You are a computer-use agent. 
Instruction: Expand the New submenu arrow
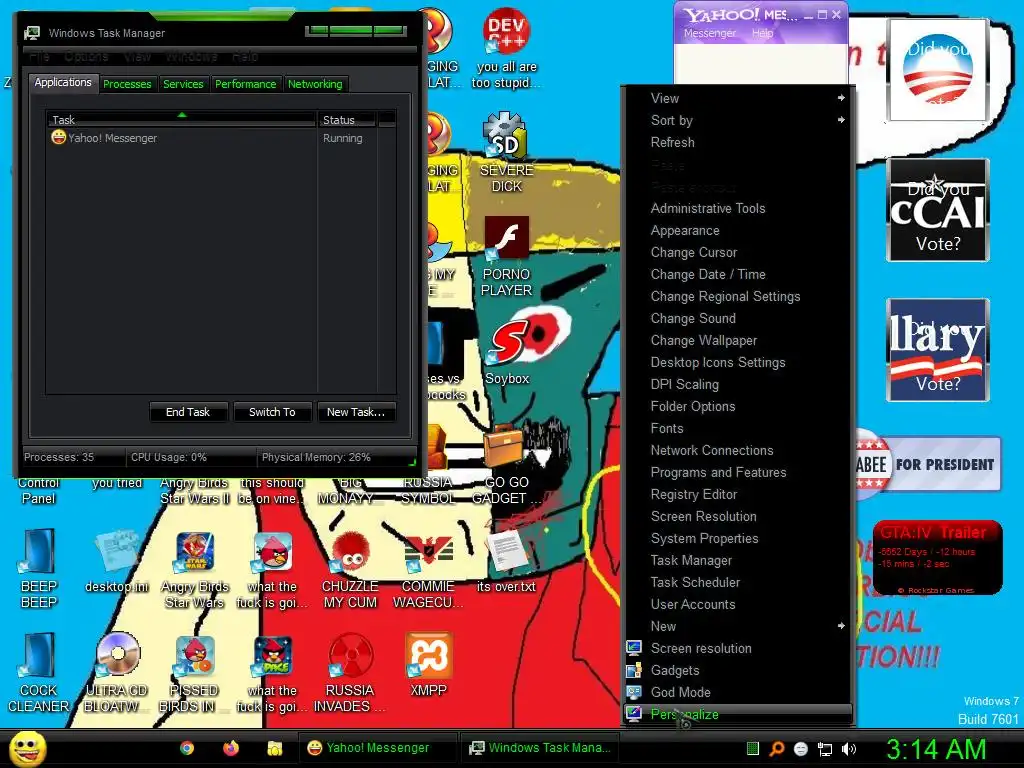click(x=841, y=626)
